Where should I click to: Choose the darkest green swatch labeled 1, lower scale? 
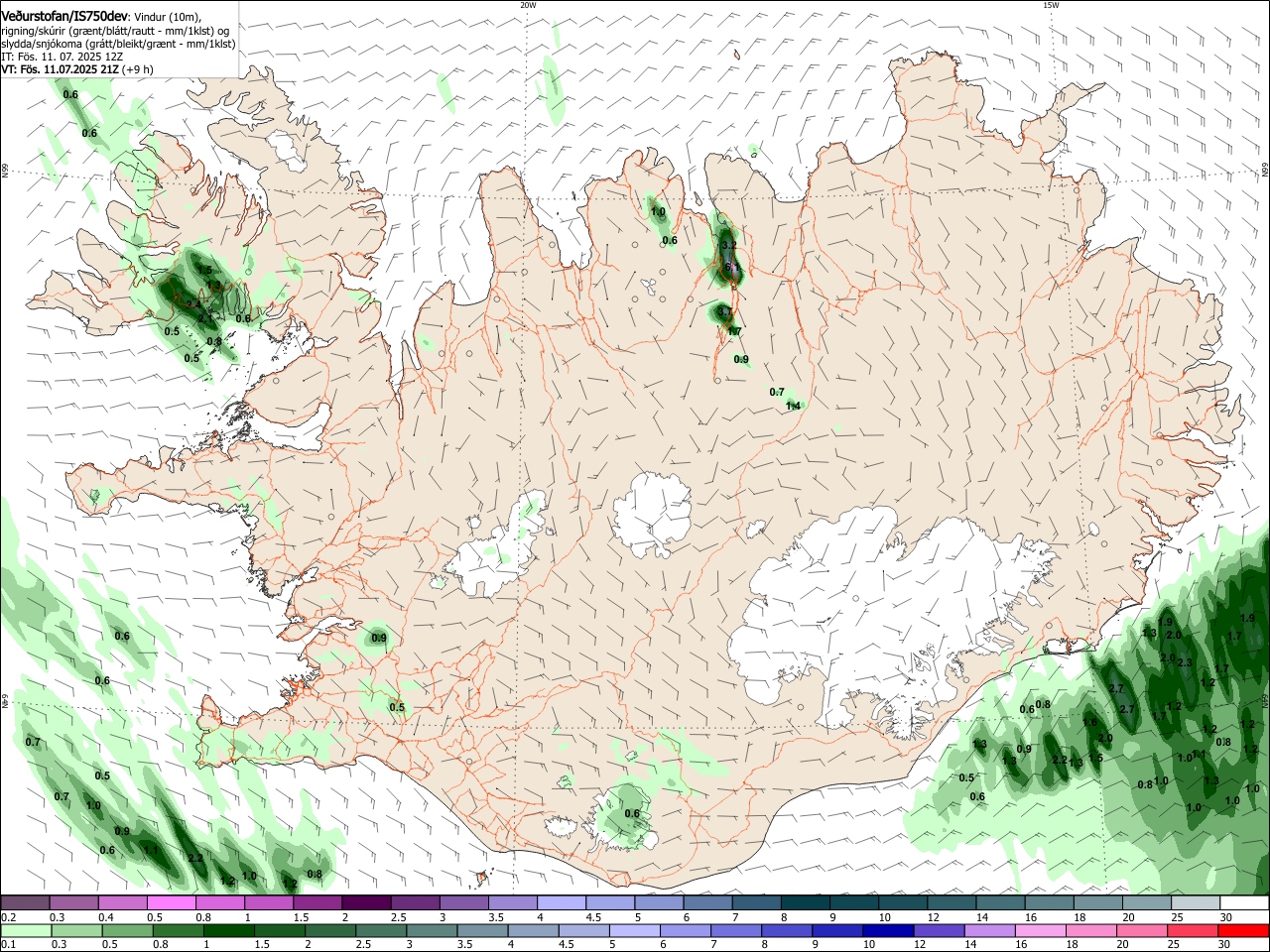[228, 931]
